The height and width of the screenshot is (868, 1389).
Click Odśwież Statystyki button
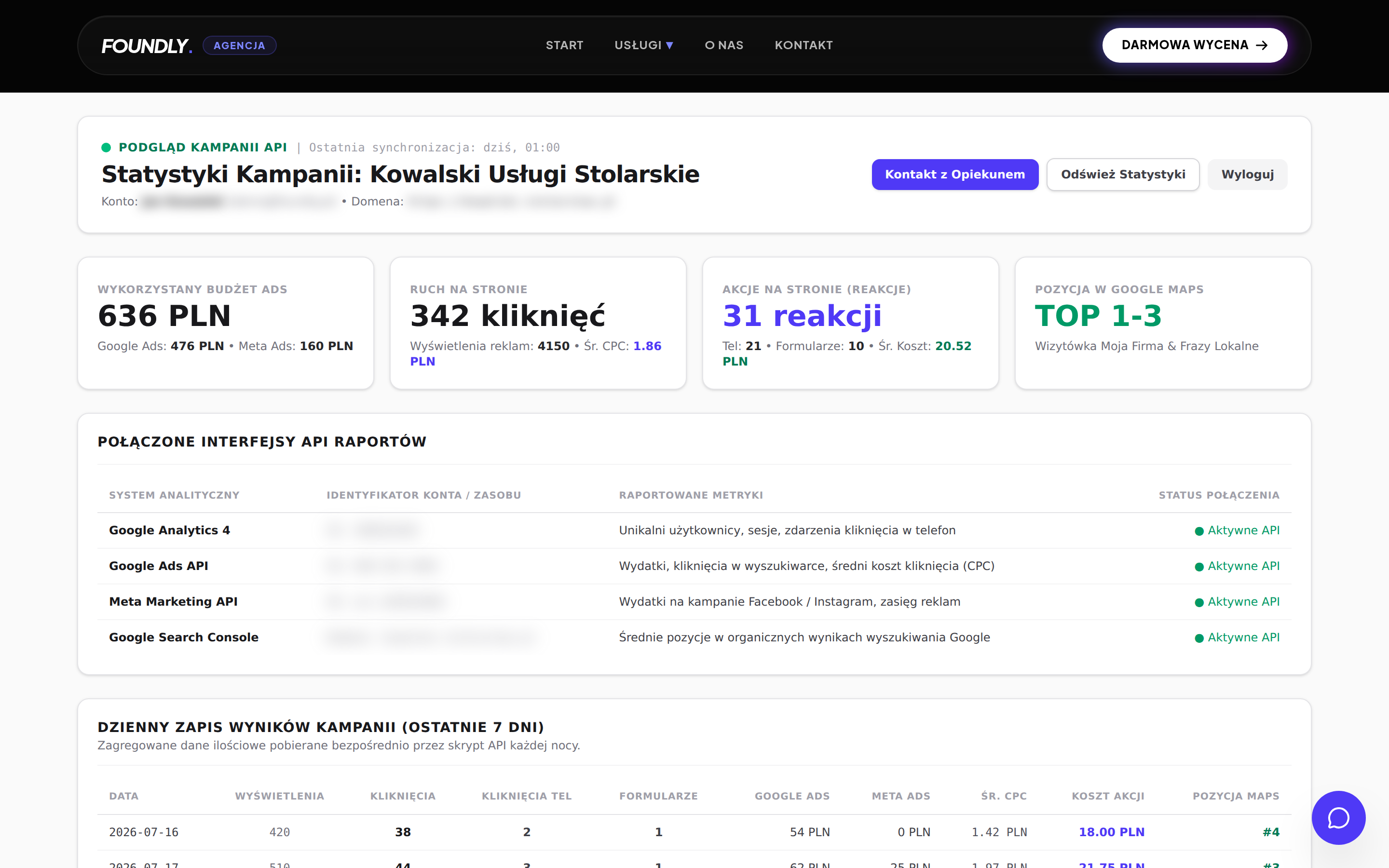(1123, 175)
